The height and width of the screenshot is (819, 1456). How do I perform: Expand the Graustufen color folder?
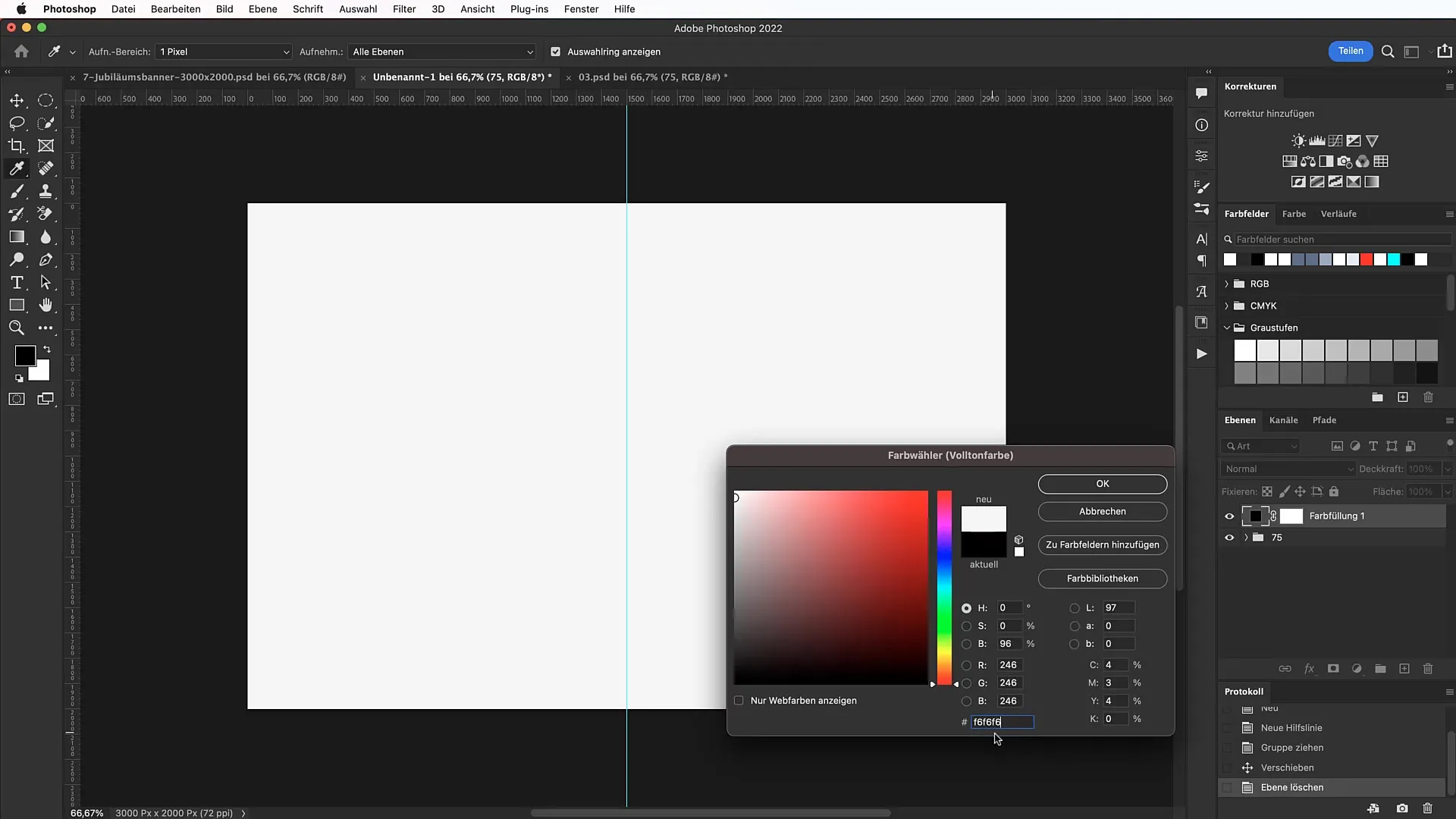tap(1226, 327)
